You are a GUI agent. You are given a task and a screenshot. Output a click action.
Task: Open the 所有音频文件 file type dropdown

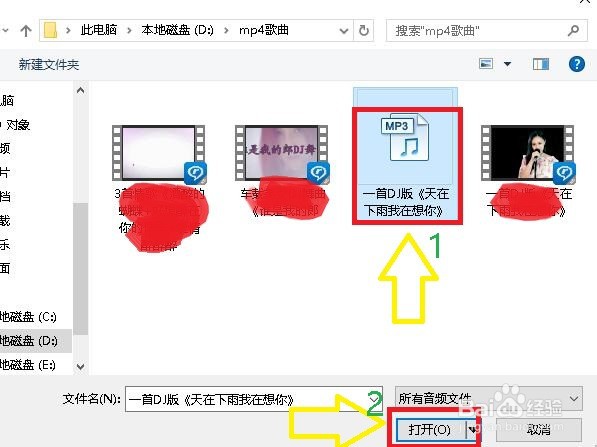[x=488, y=399]
